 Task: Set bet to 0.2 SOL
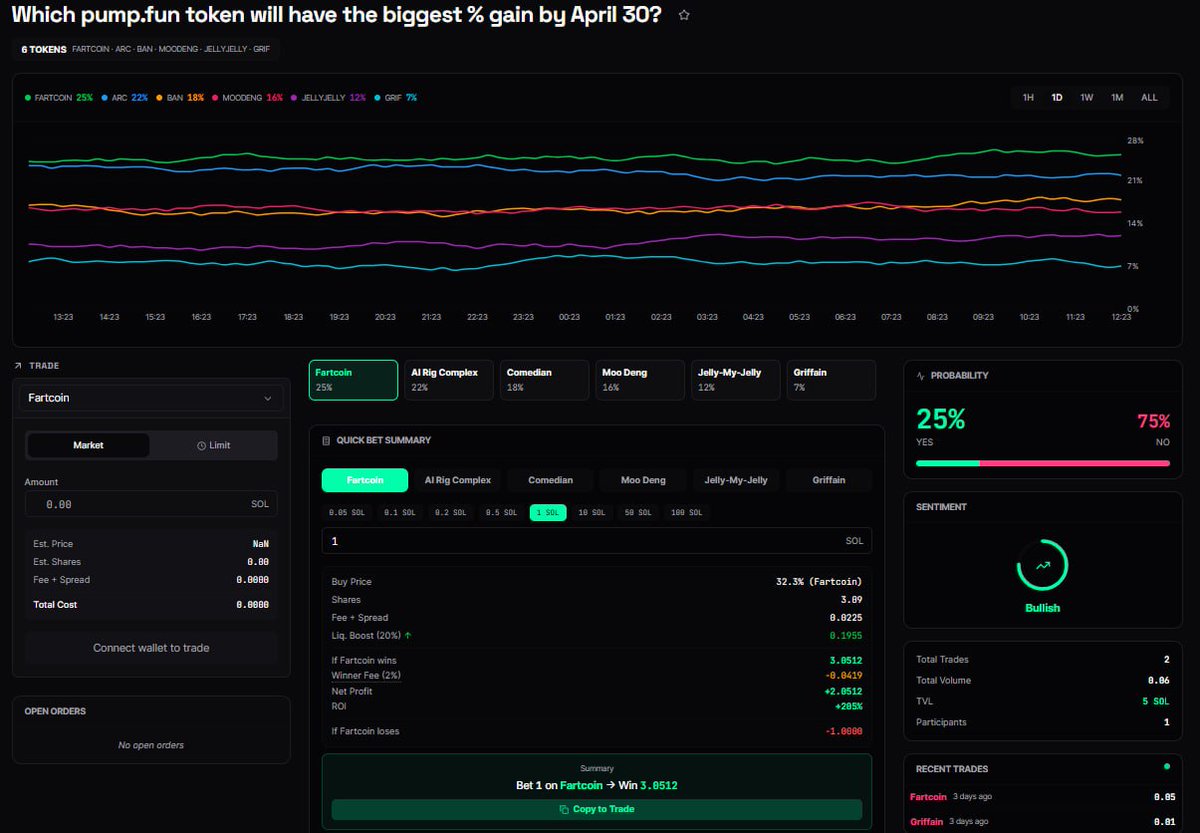pos(450,512)
